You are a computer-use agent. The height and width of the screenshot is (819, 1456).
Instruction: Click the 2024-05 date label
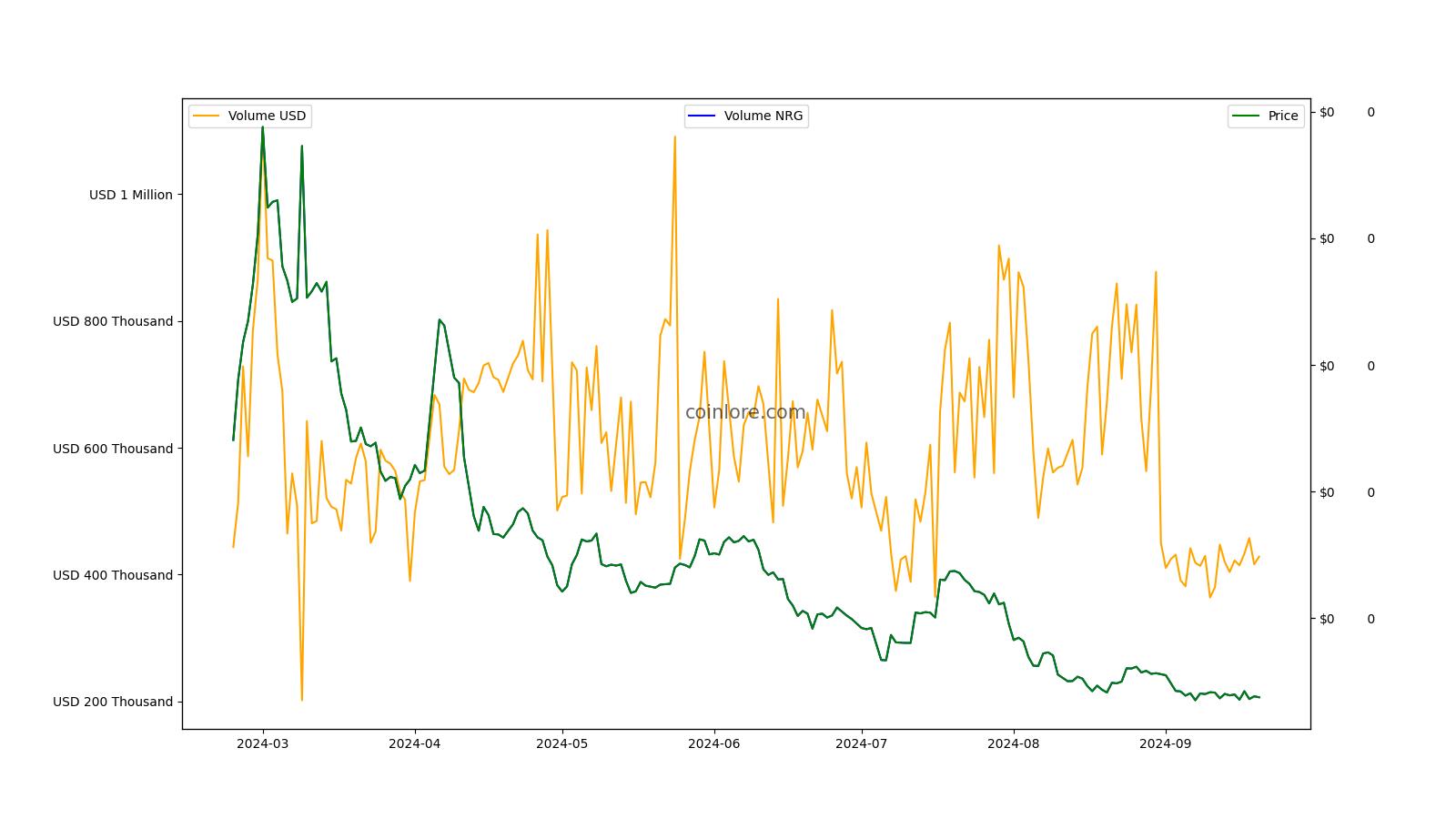tap(562, 743)
